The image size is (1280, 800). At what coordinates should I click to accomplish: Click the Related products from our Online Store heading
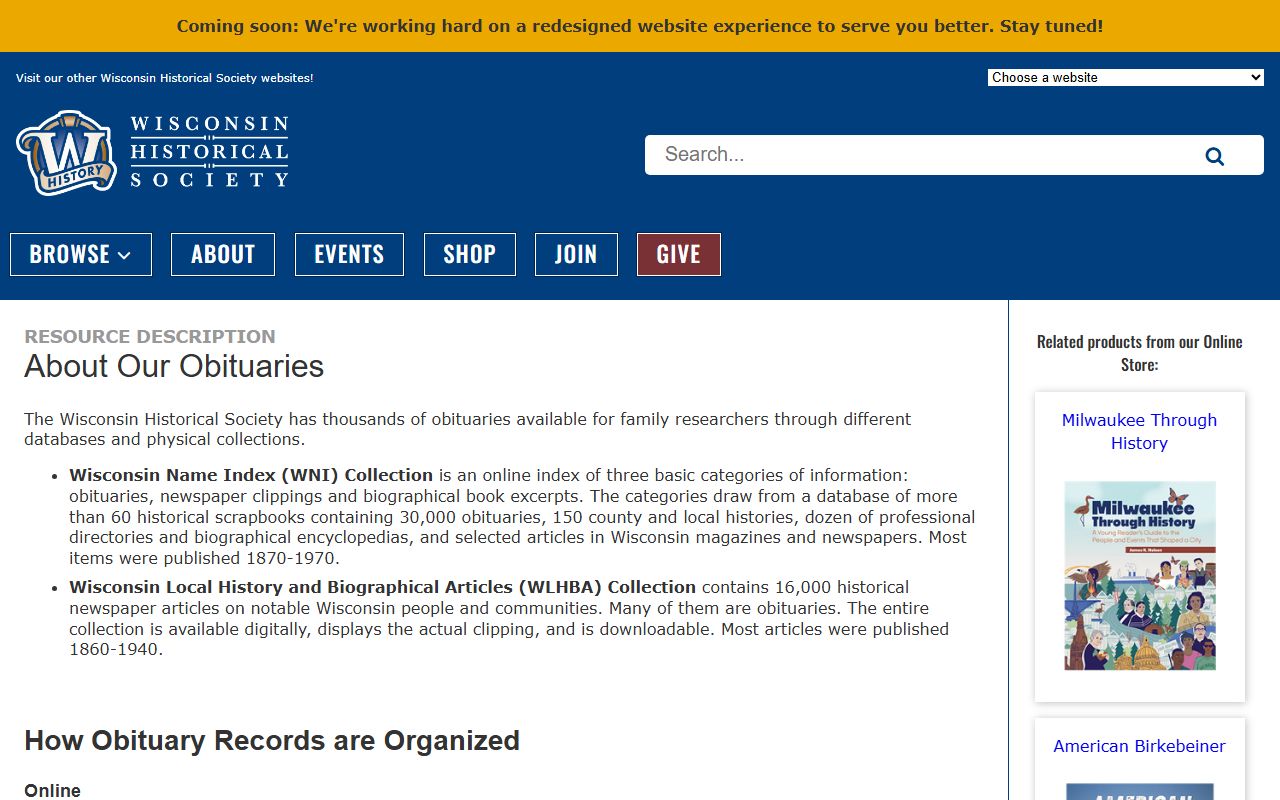coord(1139,353)
